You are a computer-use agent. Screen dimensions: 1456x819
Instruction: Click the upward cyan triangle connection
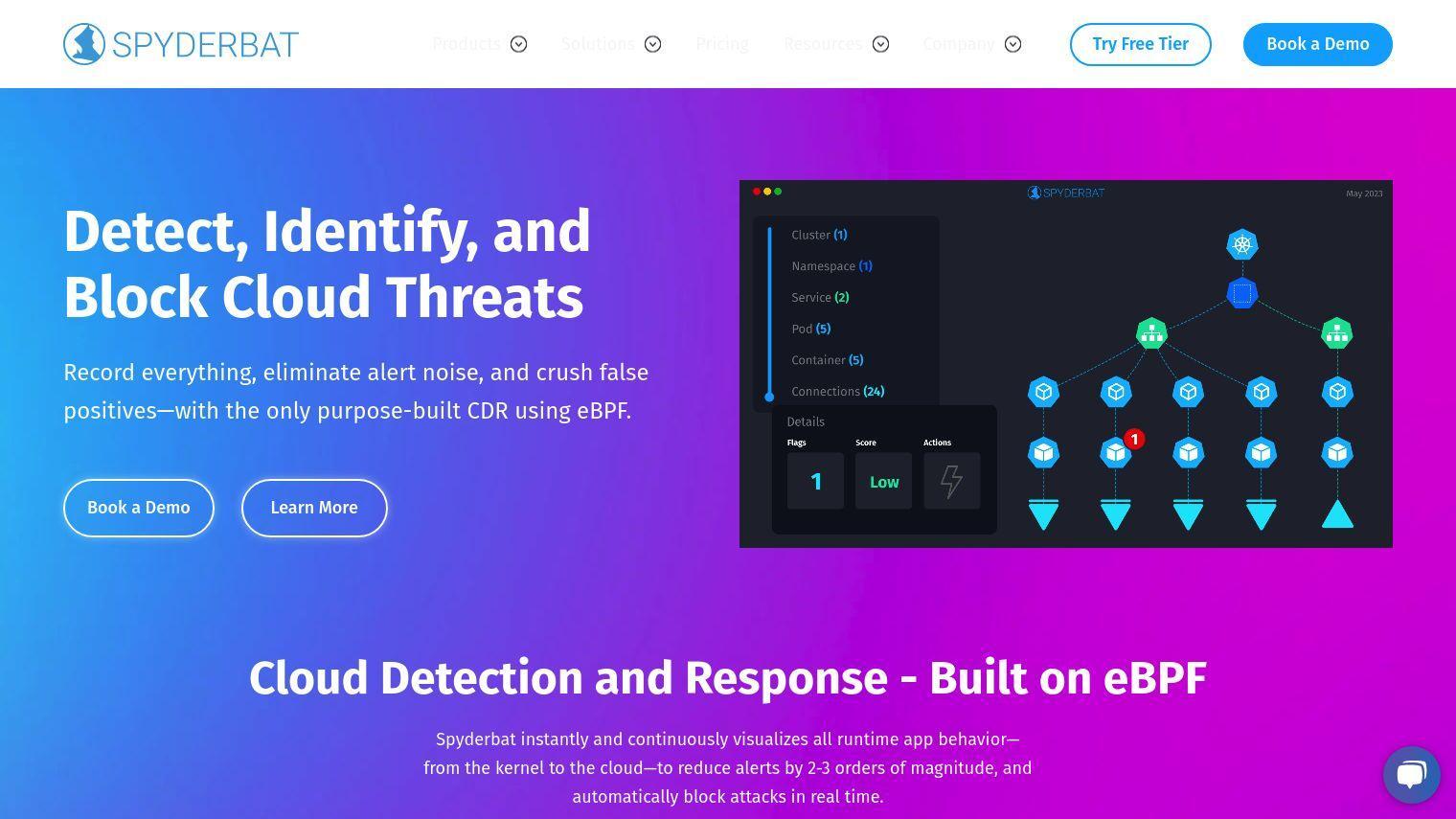tap(1337, 514)
